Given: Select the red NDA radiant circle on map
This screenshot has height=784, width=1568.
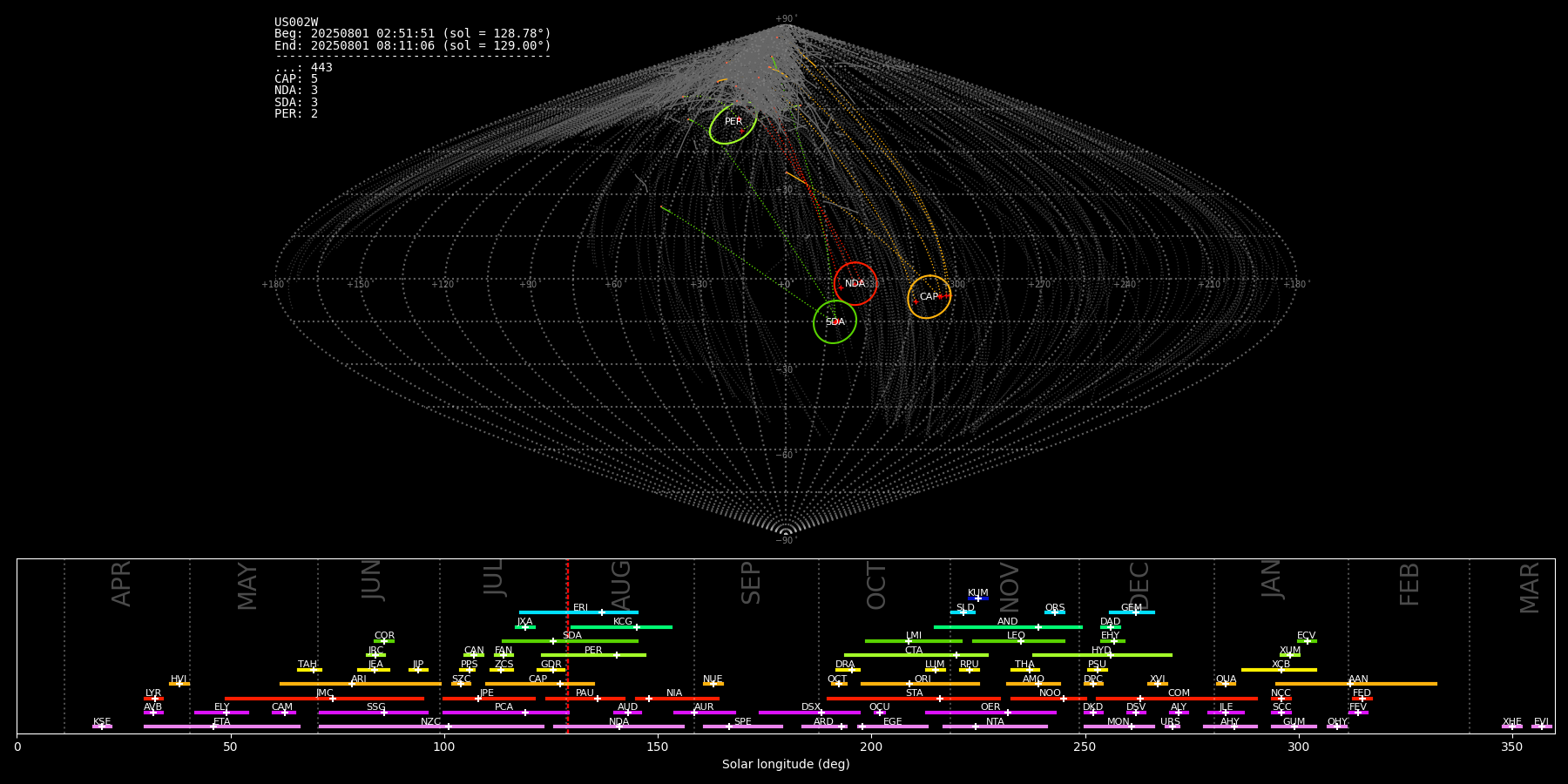Looking at the screenshot, I should pos(855,283).
